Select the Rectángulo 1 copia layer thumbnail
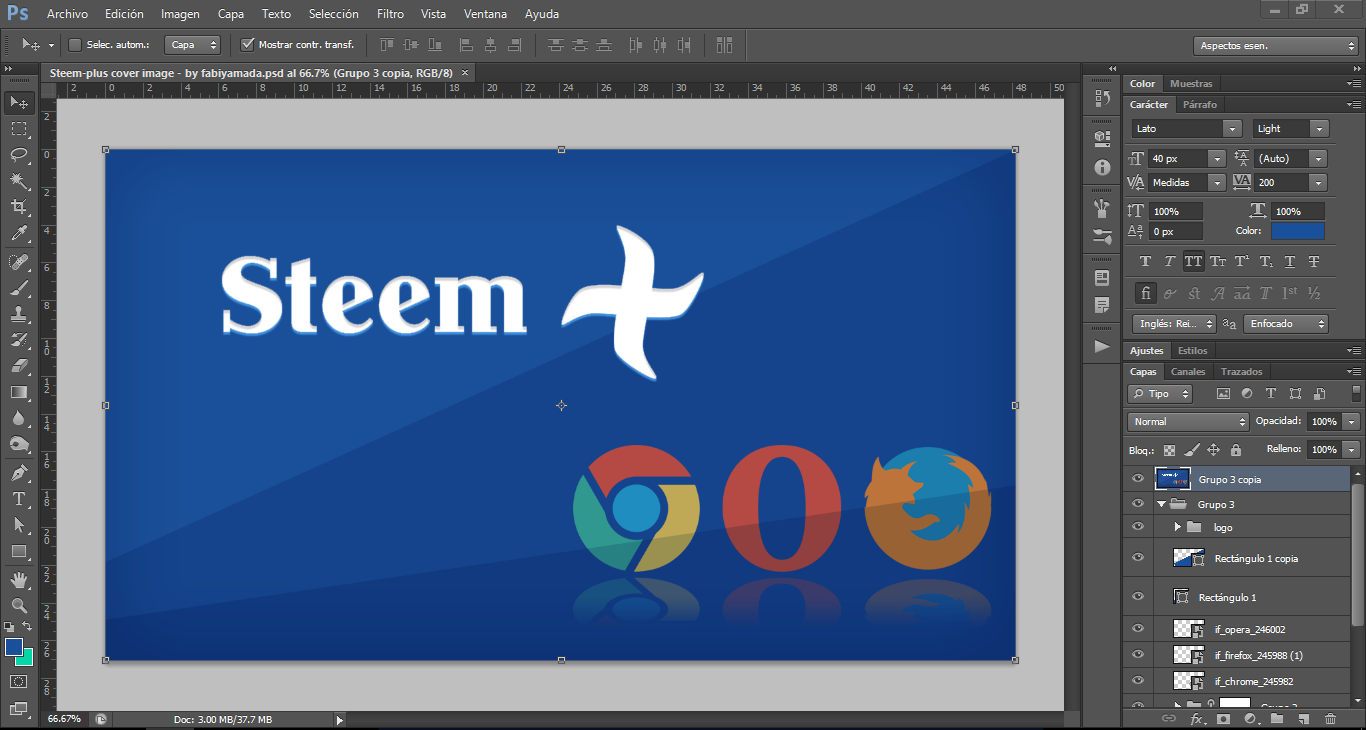1366x730 pixels. point(1187,558)
